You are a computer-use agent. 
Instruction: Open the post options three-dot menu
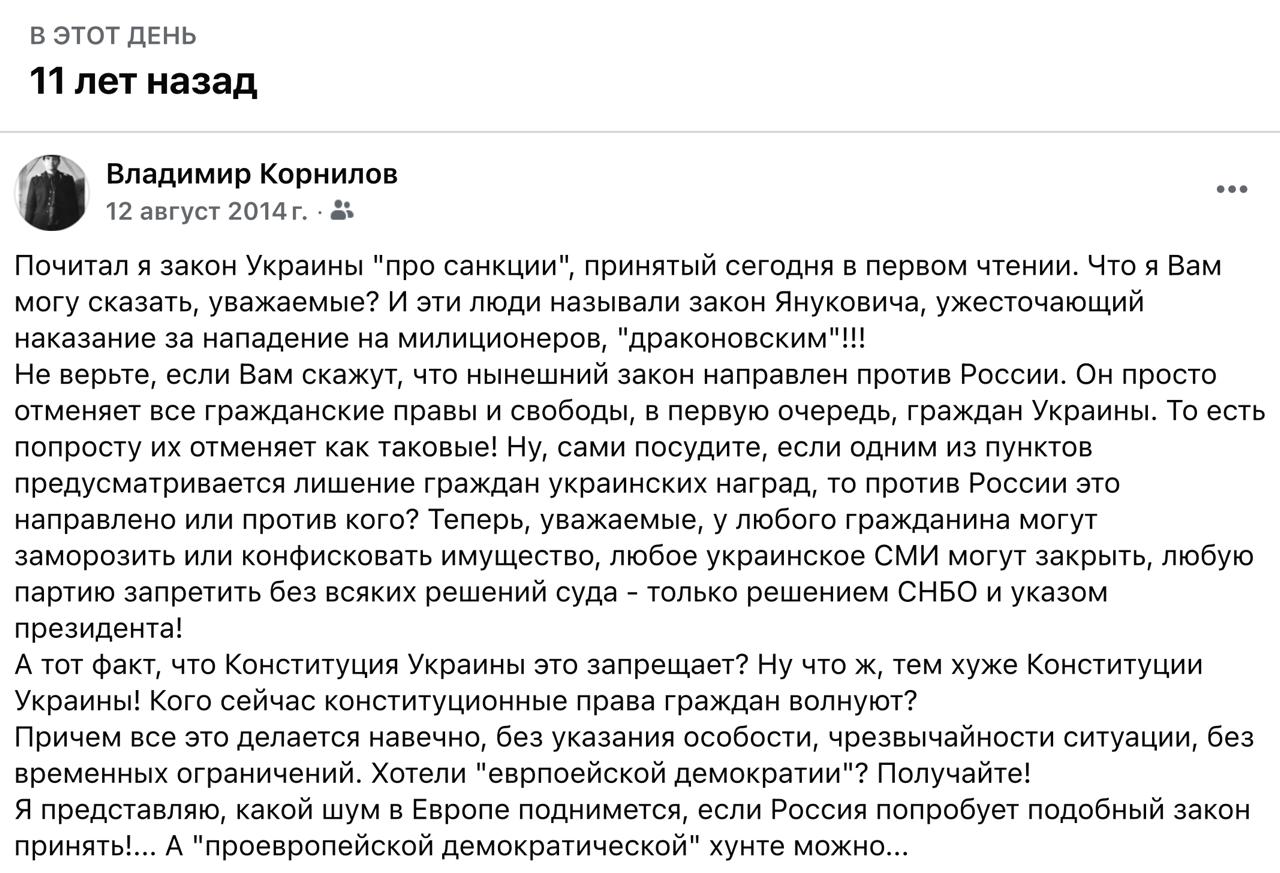point(1231,190)
